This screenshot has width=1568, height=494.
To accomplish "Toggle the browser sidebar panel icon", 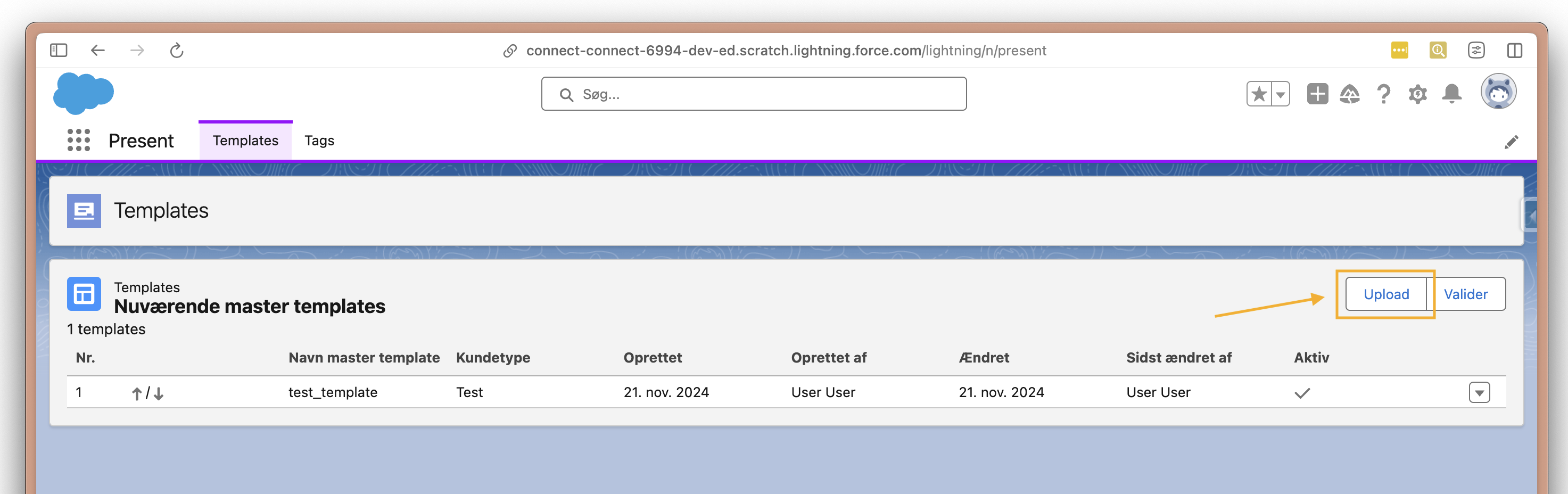I will click(x=59, y=50).
